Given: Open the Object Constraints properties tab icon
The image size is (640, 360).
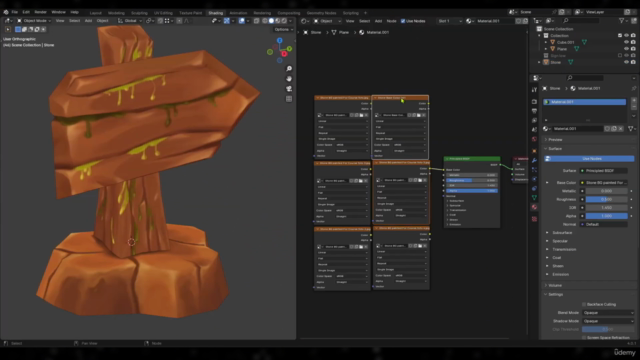Looking at the screenshot, I should 534,189.
